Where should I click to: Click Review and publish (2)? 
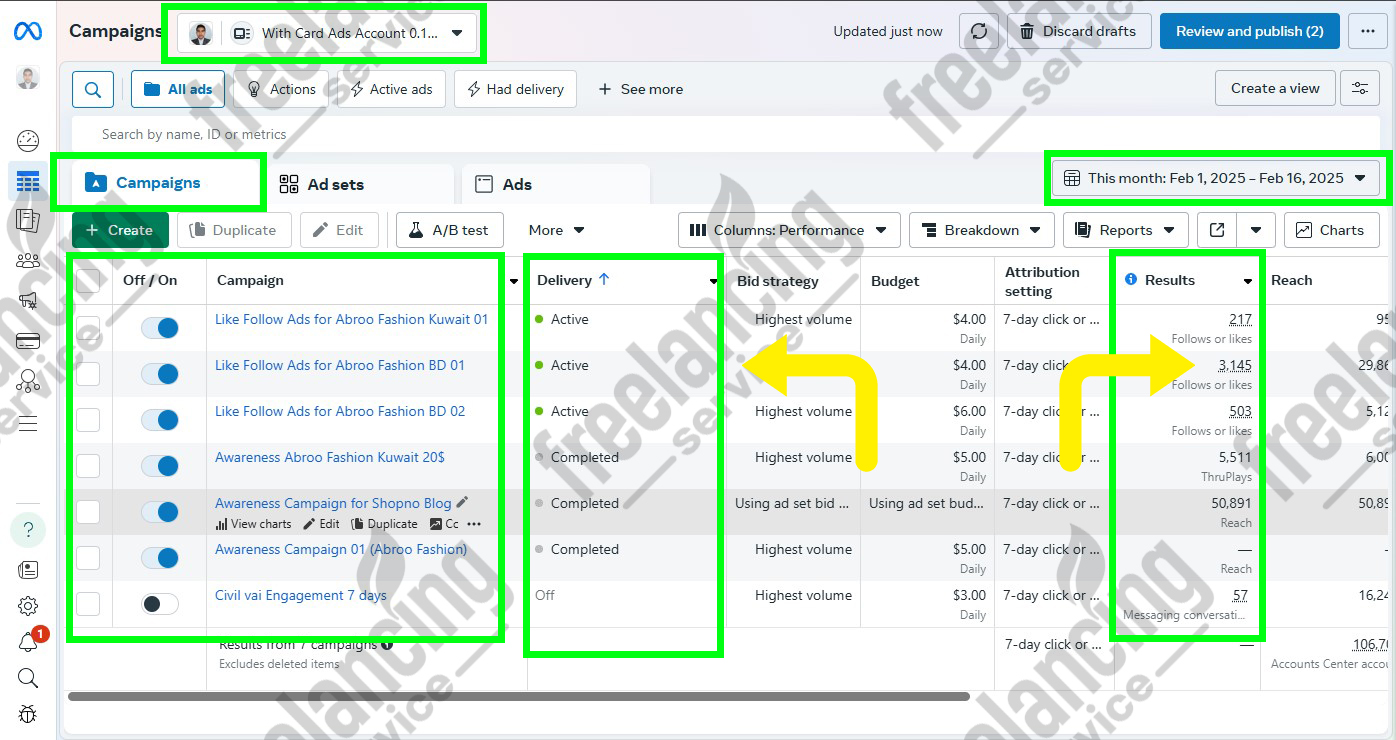point(1250,31)
